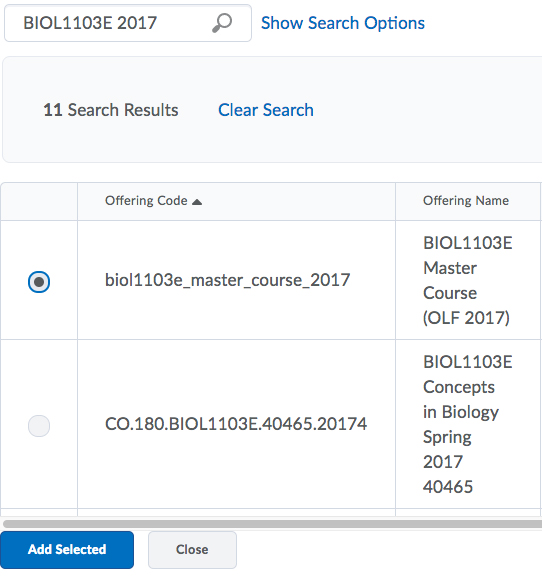Click the horizontal scrollbar under the table
Viewport: 542px width, 576px height.
click(272, 524)
